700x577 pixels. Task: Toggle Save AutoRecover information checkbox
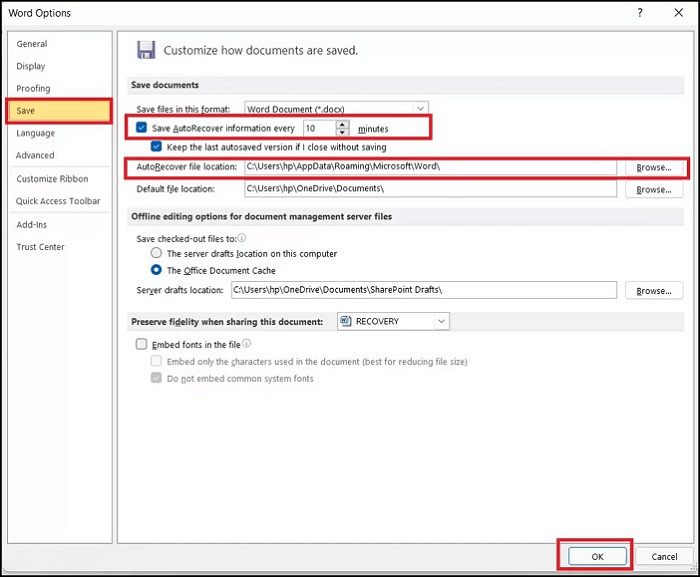(141, 128)
